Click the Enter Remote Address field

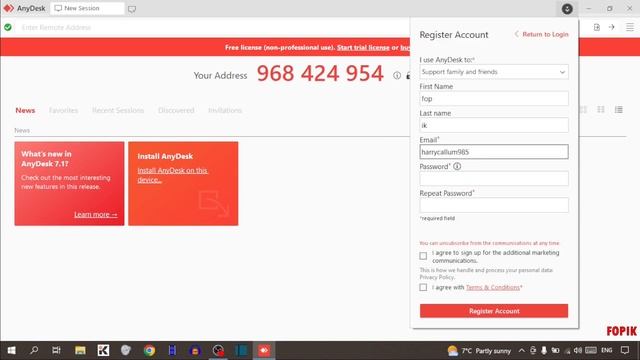point(212,27)
